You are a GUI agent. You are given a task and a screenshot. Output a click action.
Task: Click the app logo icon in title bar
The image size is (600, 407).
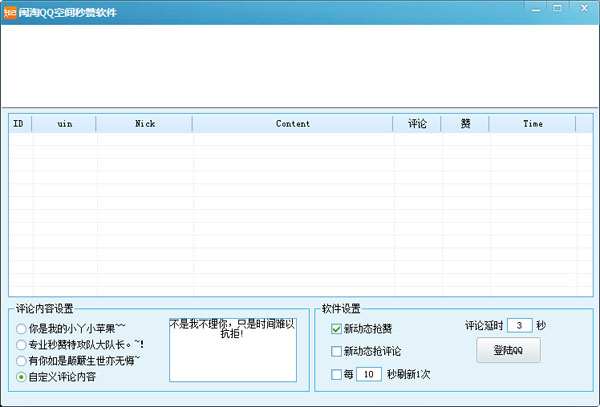[10, 13]
